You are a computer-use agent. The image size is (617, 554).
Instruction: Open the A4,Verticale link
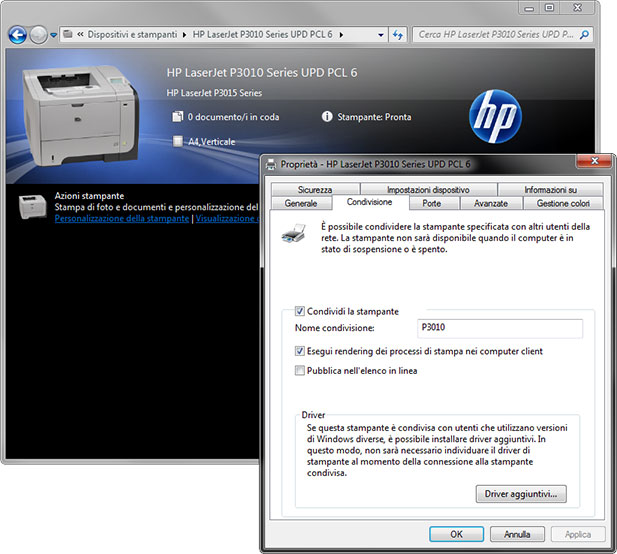pos(212,142)
